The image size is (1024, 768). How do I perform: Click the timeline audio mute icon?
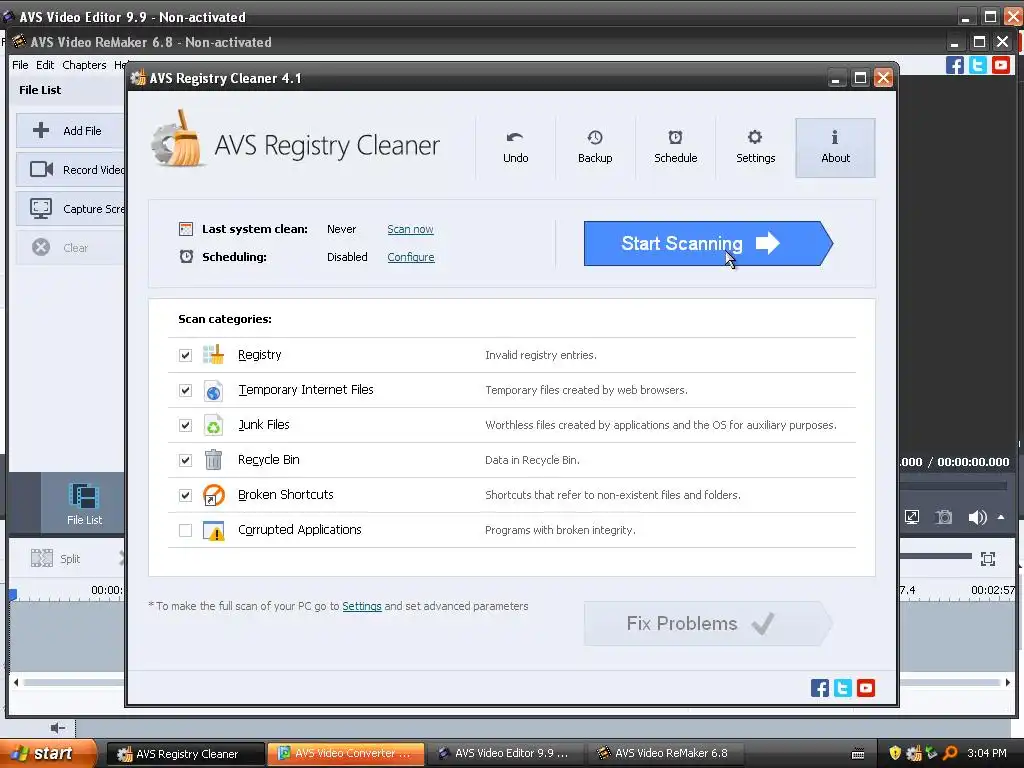pyautogui.click(x=58, y=728)
